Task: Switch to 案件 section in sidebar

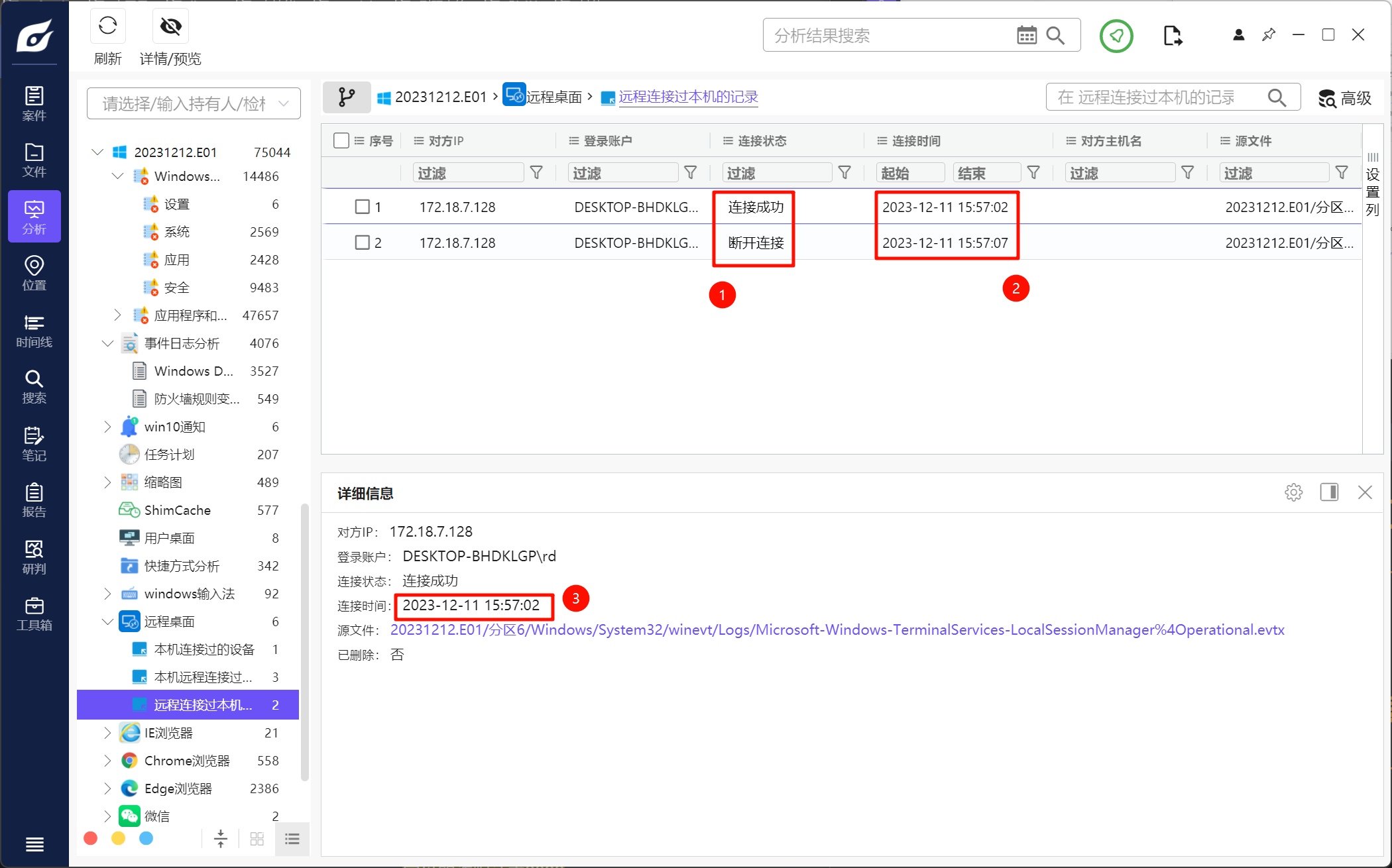Action: click(34, 103)
